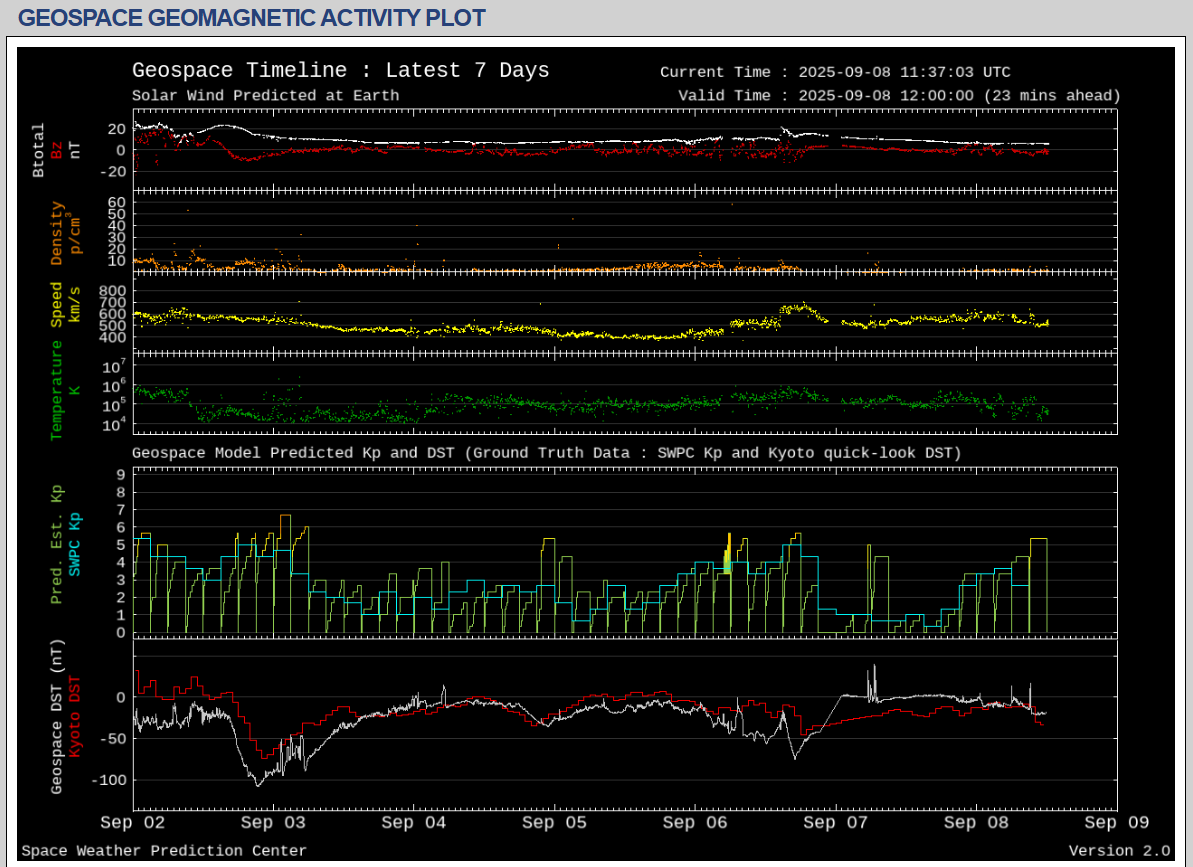Click the Sep 02 date marker

point(133,823)
